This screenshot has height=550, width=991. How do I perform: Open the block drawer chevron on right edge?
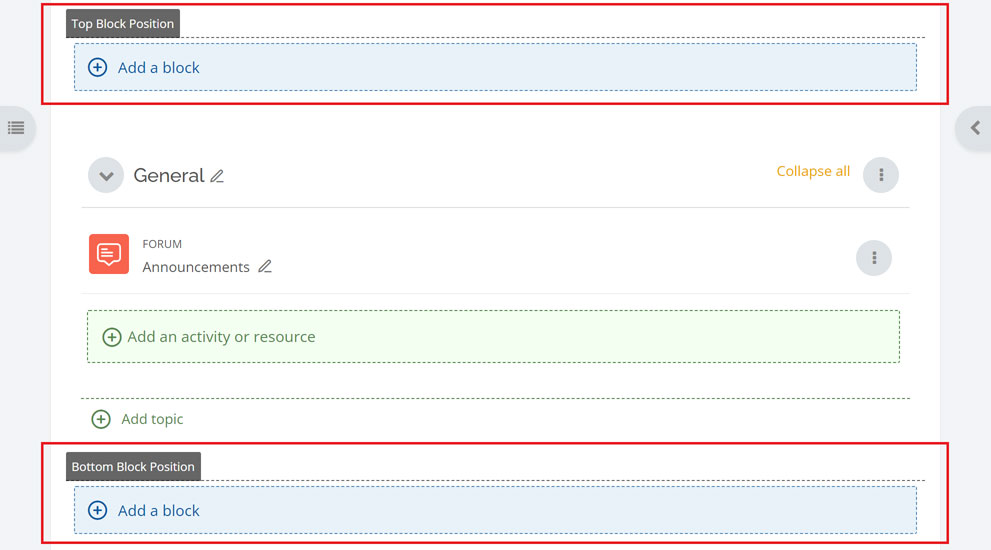tap(975, 128)
